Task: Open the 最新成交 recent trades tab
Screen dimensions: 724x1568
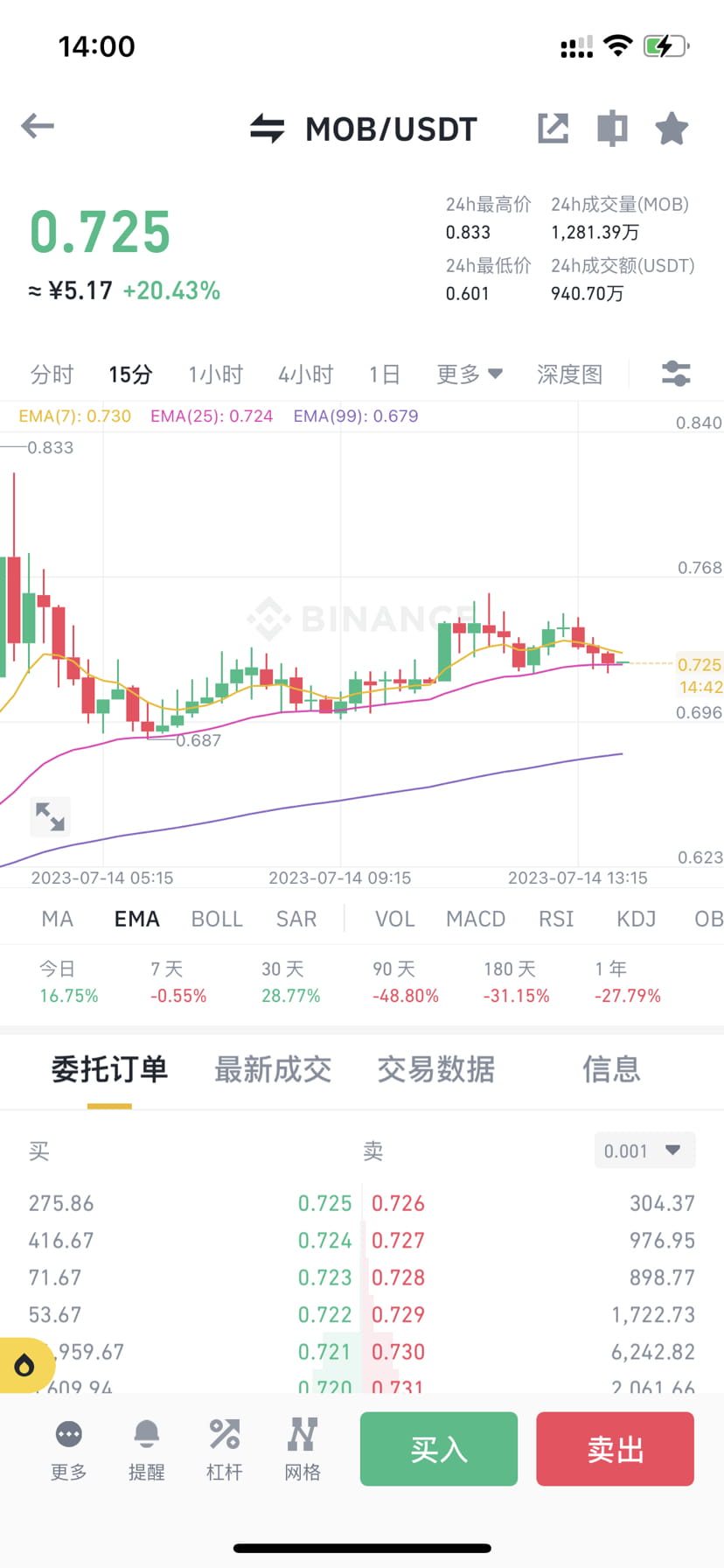Action: tap(273, 1069)
